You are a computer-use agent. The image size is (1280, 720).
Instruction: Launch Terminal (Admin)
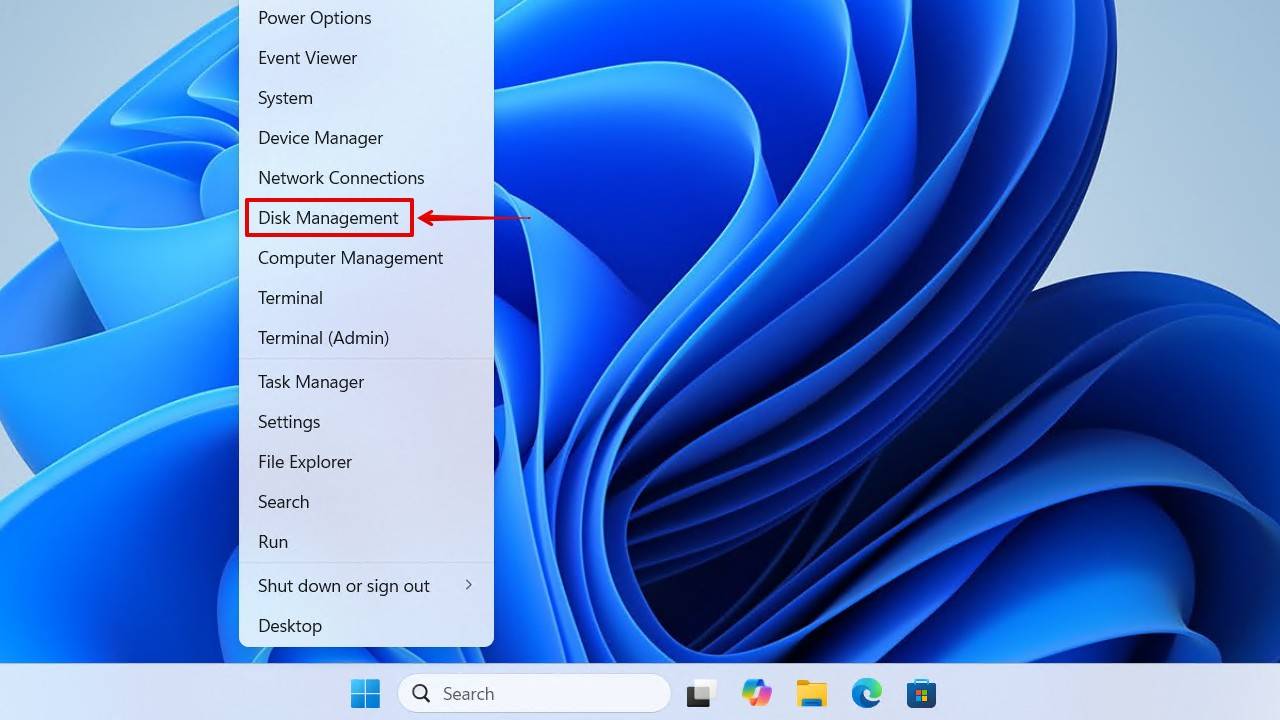coord(324,338)
